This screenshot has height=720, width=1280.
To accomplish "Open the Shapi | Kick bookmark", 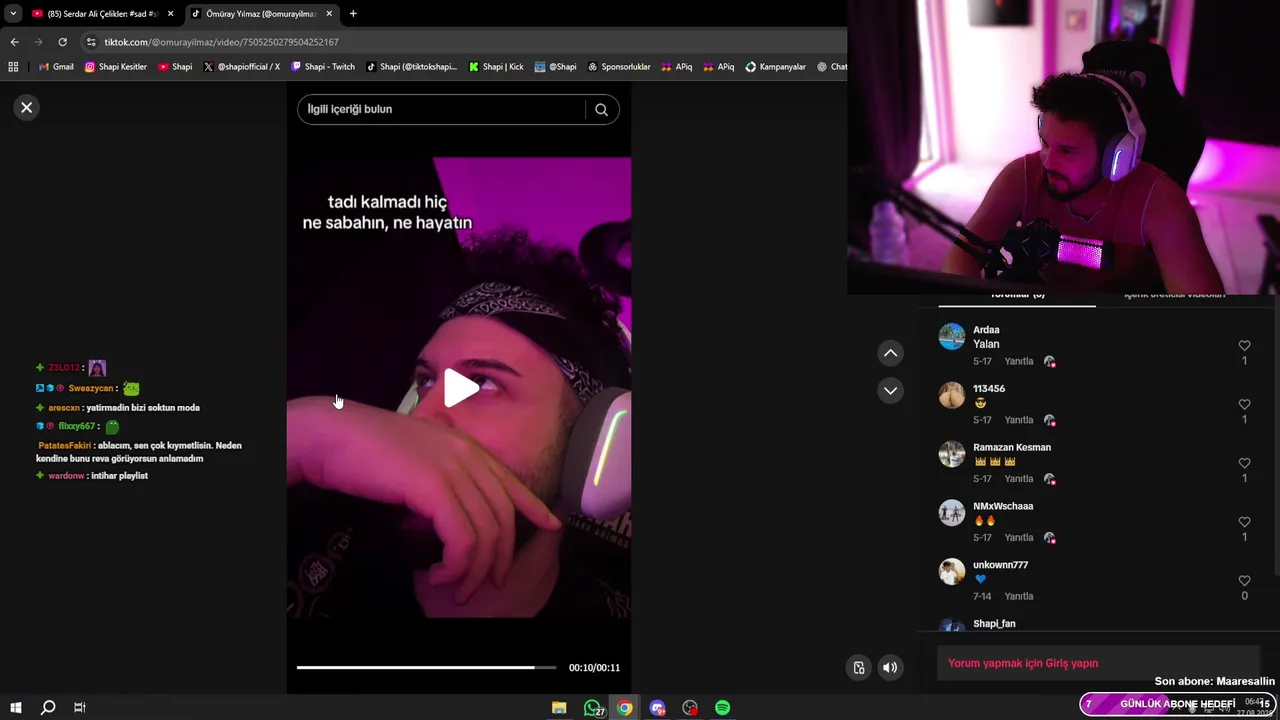I will [496, 67].
